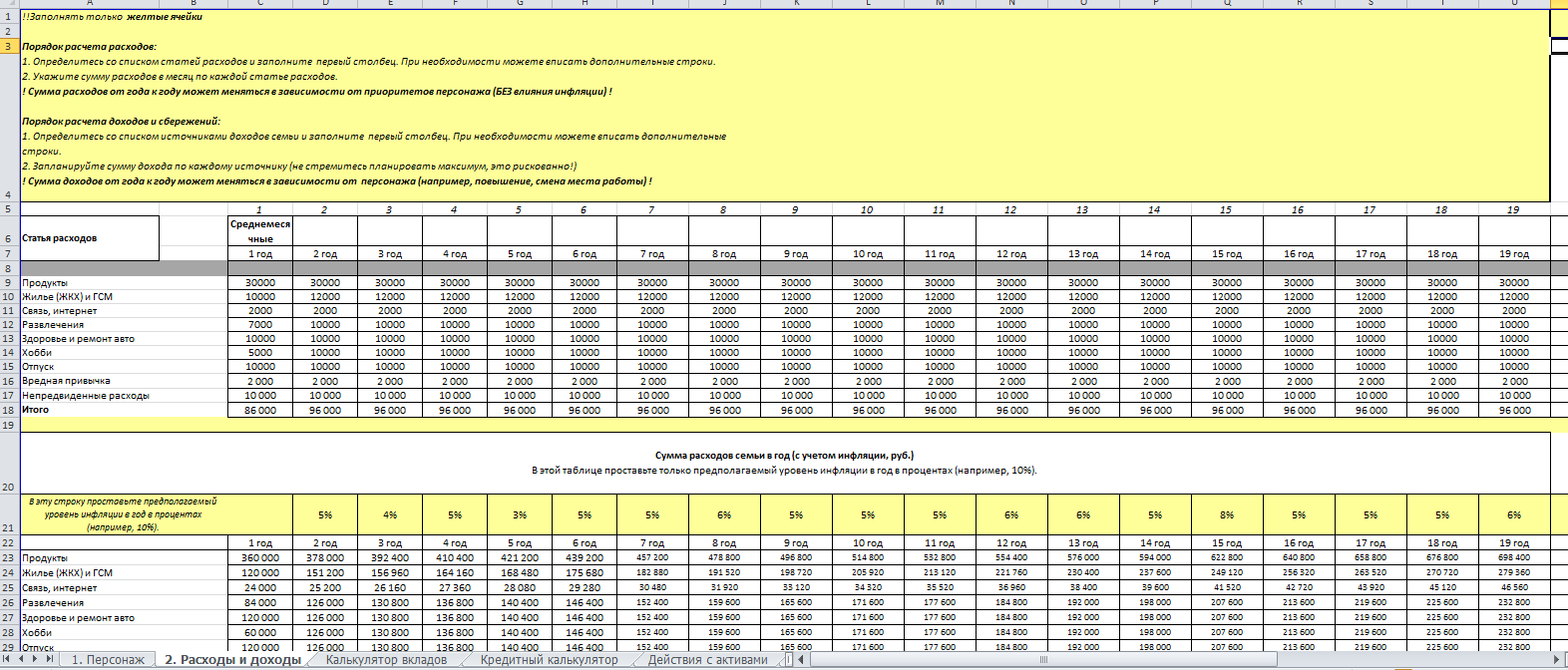Click the 'Порядок расчета доходов и сбережений:' heading
Image resolution: width=1568 pixels, height=670 pixels.
[121, 121]
